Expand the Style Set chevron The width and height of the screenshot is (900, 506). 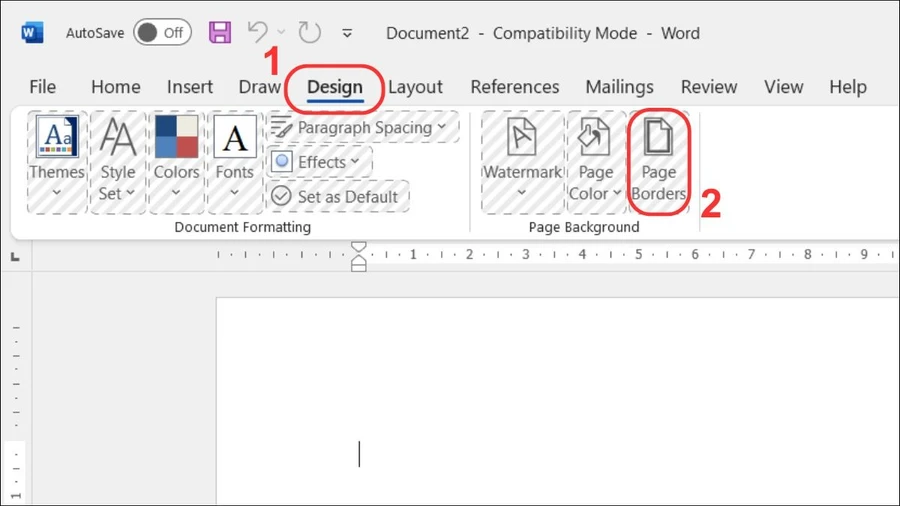pos(130,193)
